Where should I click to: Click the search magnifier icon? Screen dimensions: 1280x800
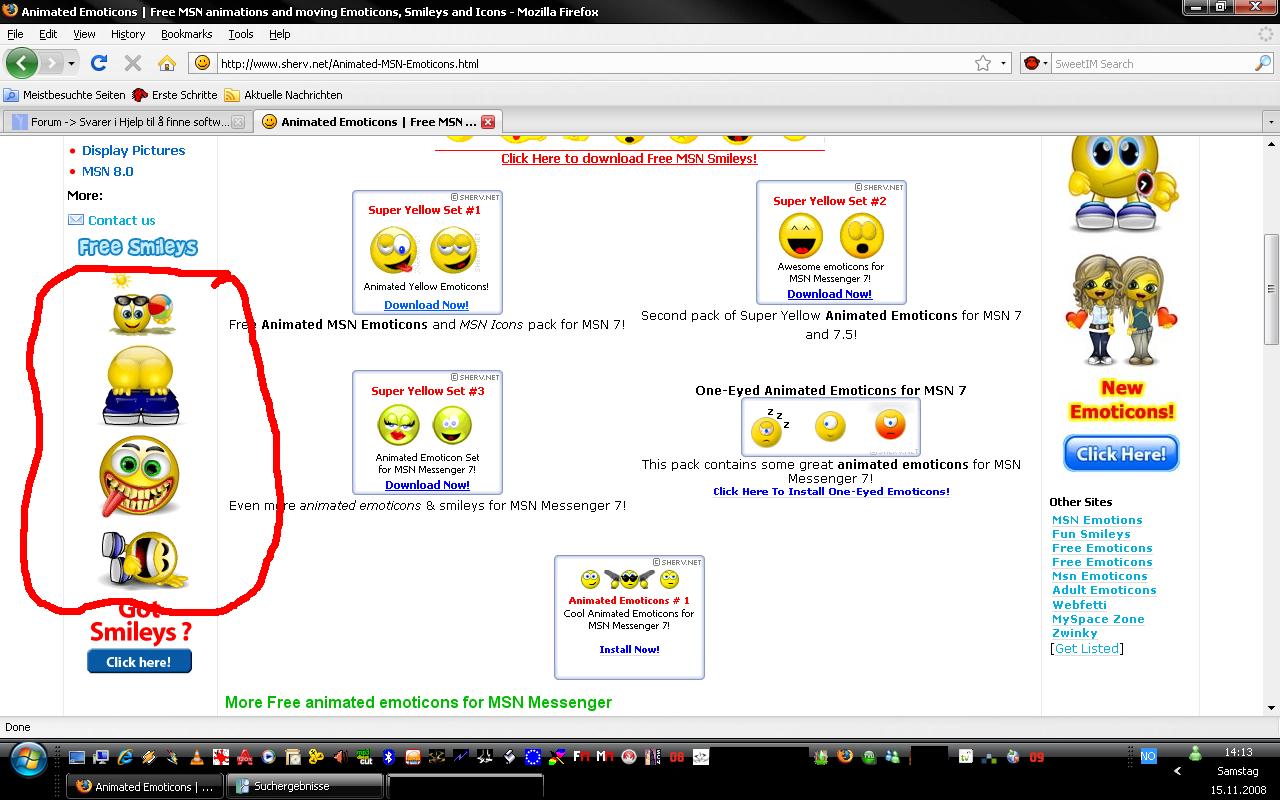(1263, 63)
